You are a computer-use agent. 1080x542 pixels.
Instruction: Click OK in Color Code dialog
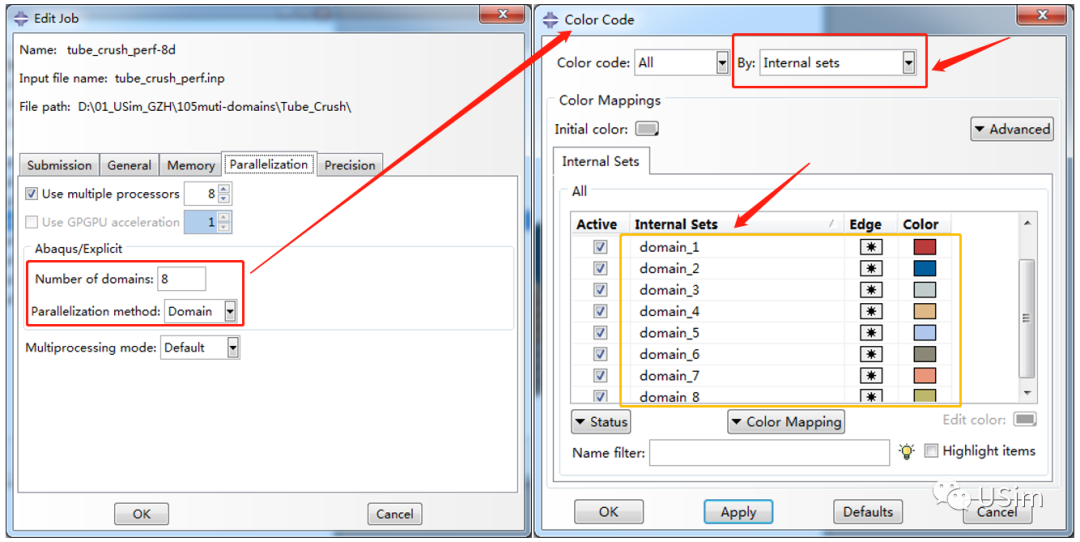pos(608,512)
